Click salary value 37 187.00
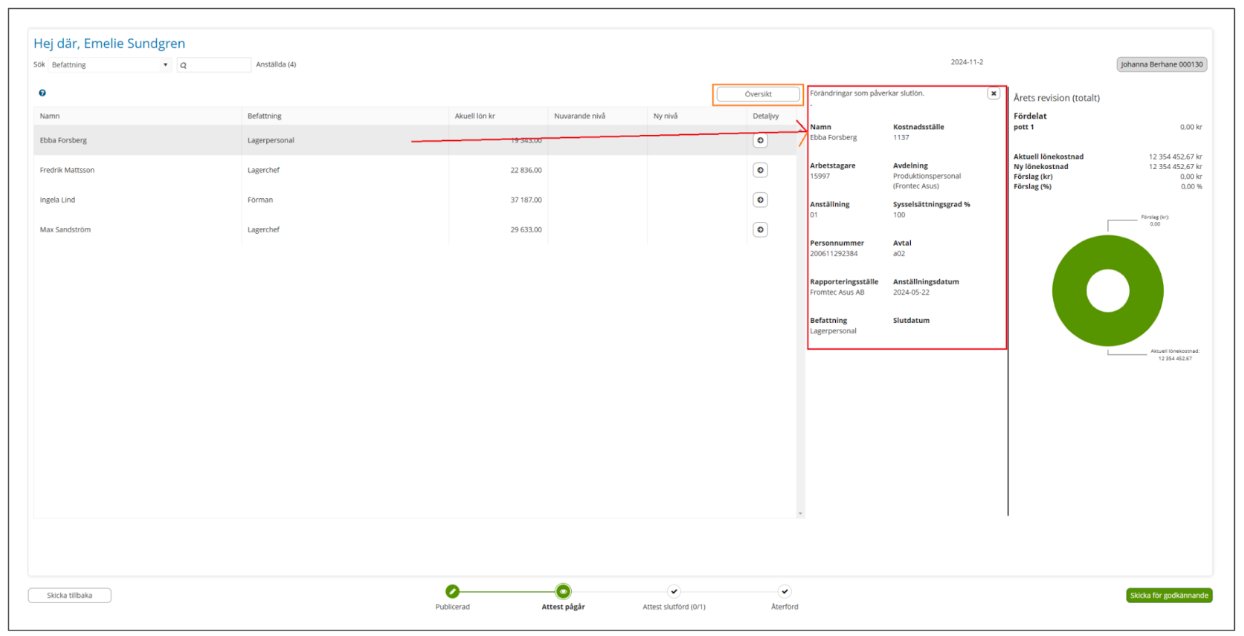 point(525,201)
